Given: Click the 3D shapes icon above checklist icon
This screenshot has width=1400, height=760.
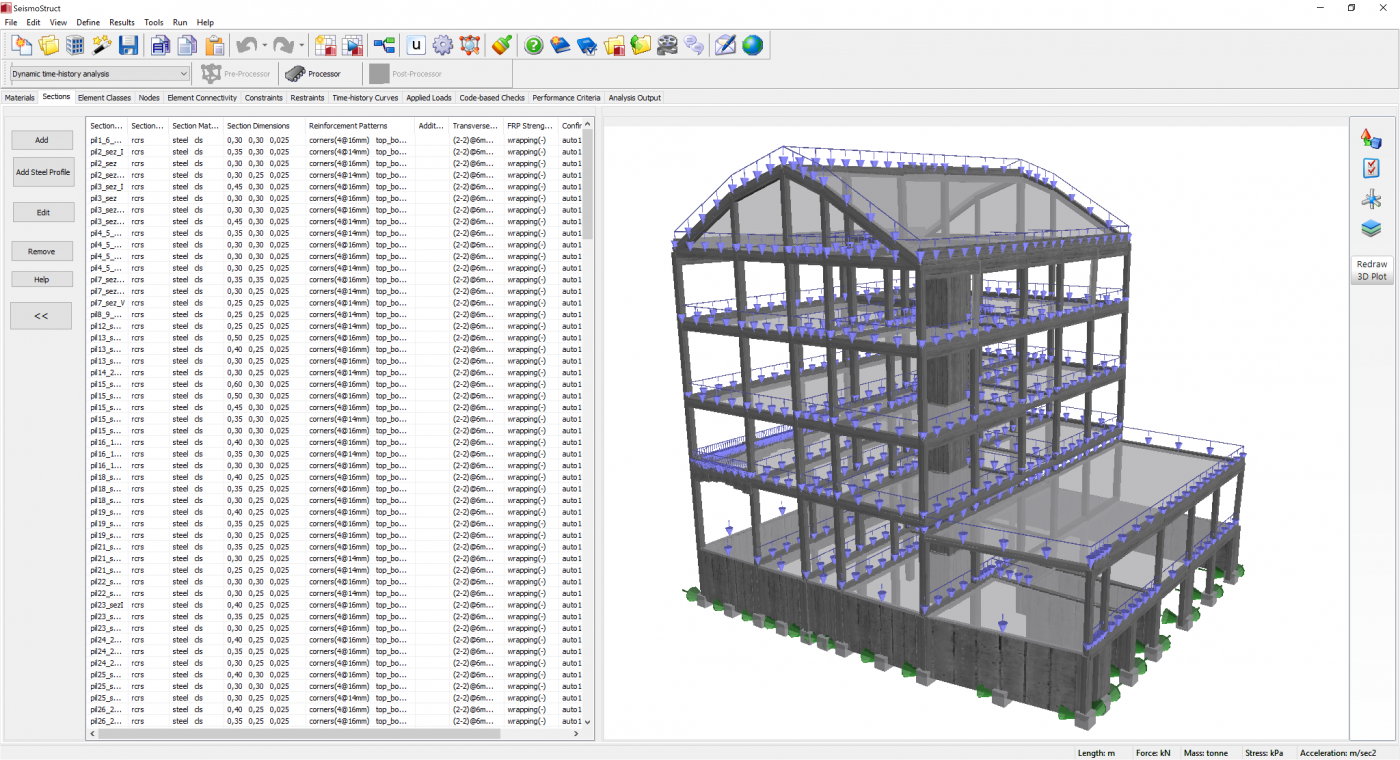Looking at the screenshot, I should point(1371,139).
